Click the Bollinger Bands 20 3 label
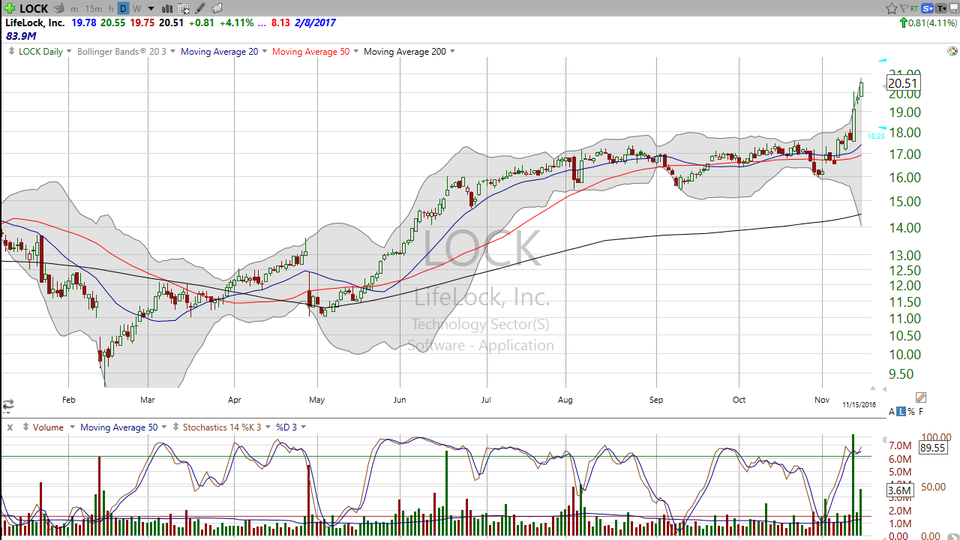The image size is (960, 540). (x=121, y=51)
